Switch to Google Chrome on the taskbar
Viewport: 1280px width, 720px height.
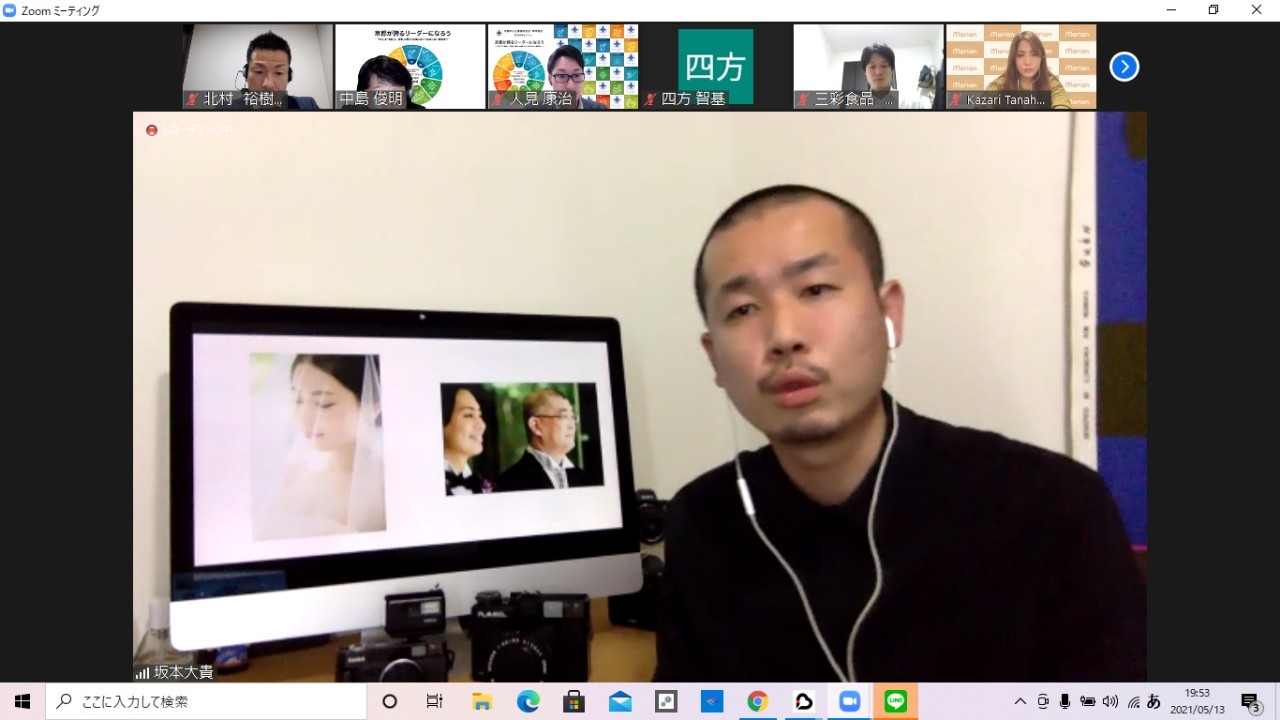758,701
